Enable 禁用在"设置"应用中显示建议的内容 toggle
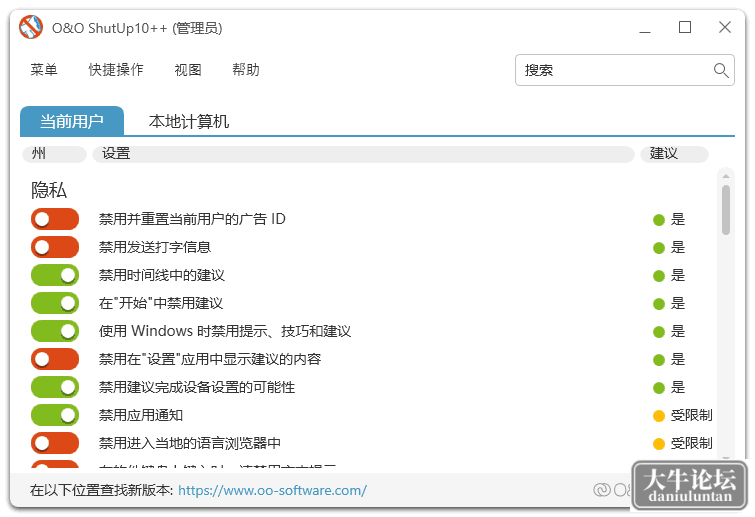 point(55,359)
